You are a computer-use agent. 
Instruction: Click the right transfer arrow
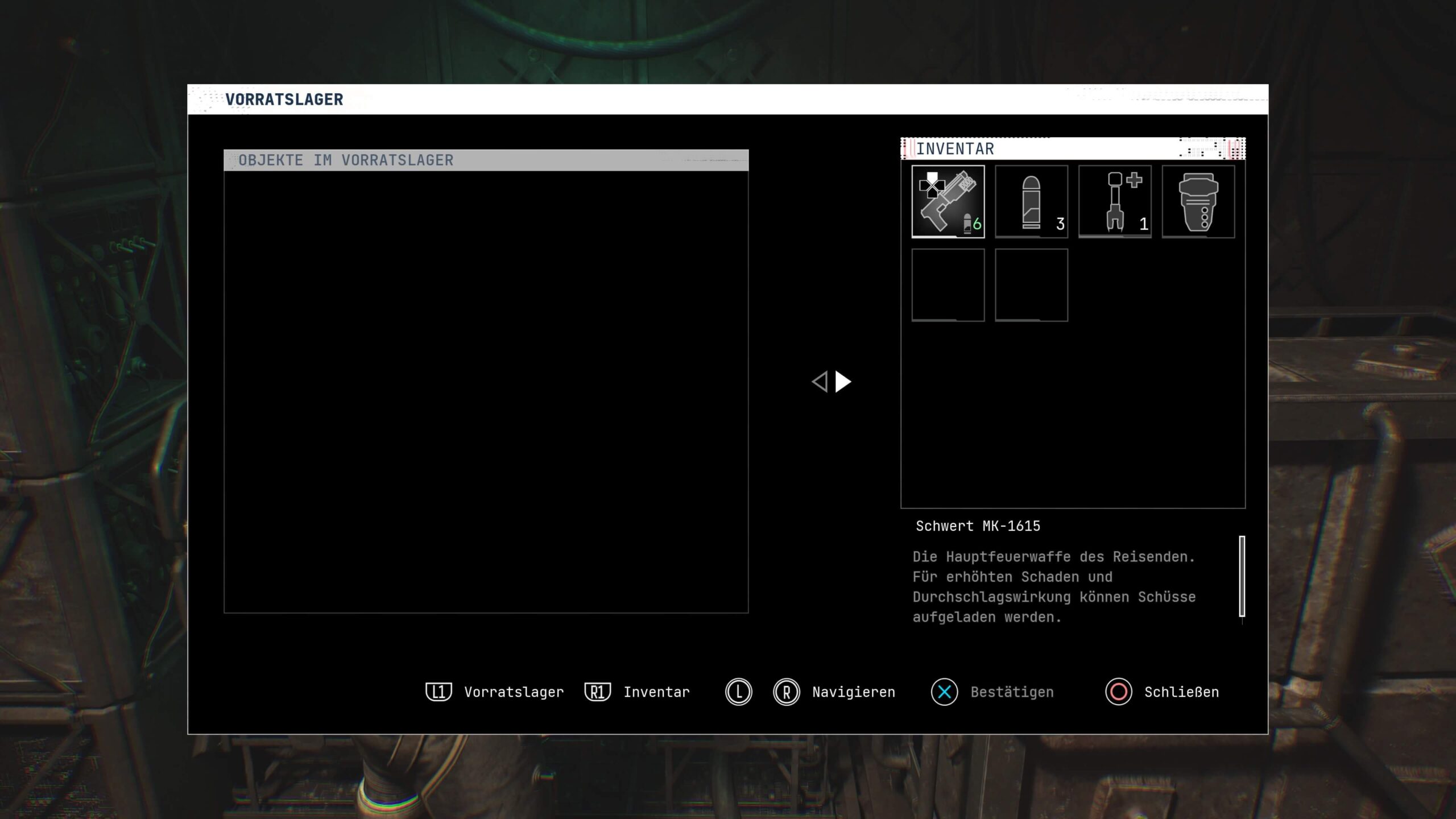[843, 382]
